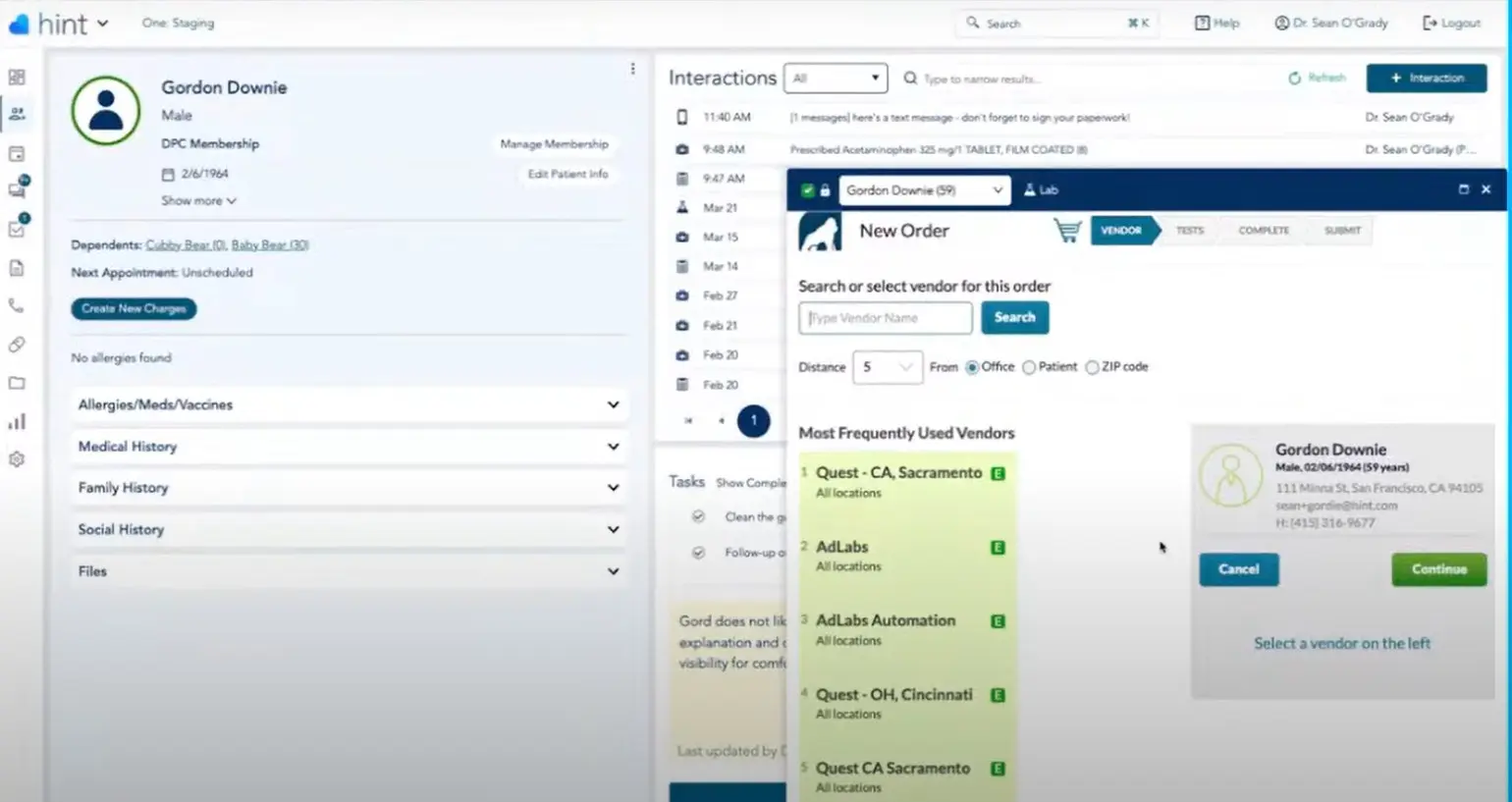This screenshot has width=1512, height=802.
Task: Open the analytics bar-chart panel in sidebar
Action: coord(18,421)
